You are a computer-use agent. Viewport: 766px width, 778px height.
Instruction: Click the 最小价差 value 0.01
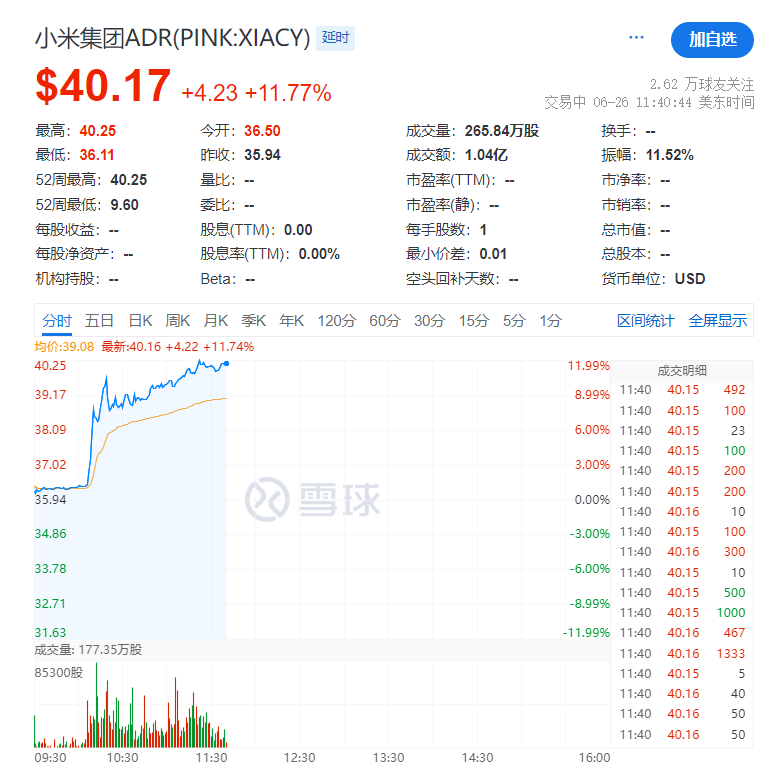pyautogui.click(x=493, y=254)
